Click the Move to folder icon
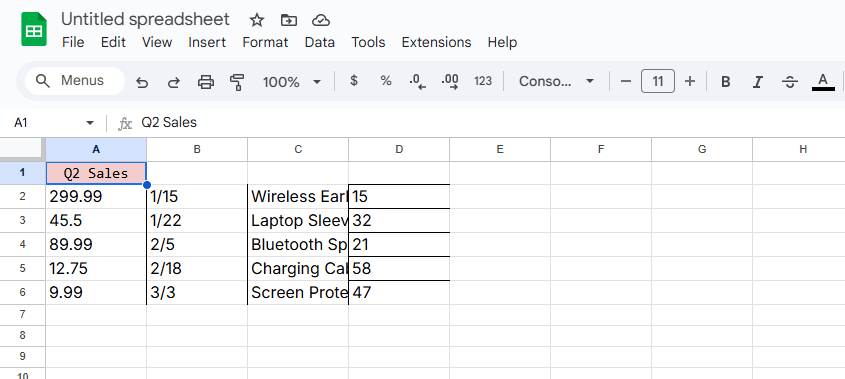Screen dimensions: 845x379 [289, 20]
